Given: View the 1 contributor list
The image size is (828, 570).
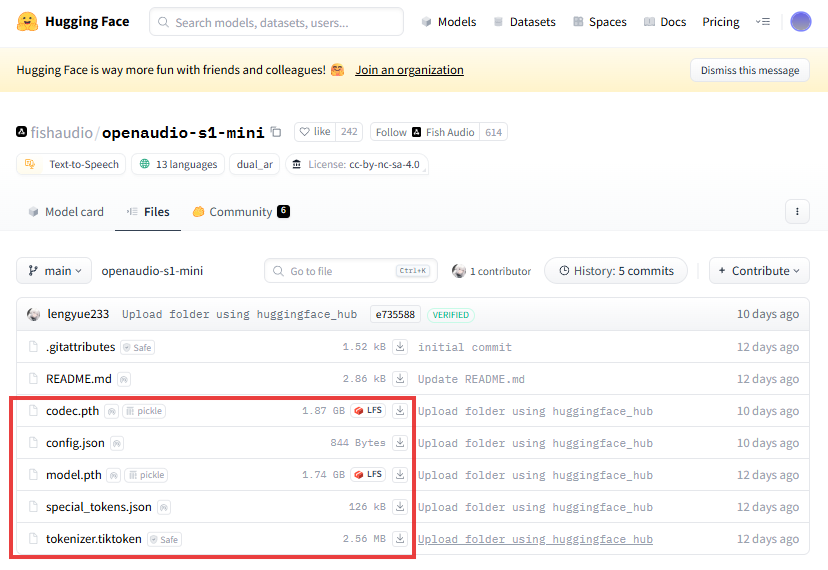Looking at the screenshot, I should (491, 271).
